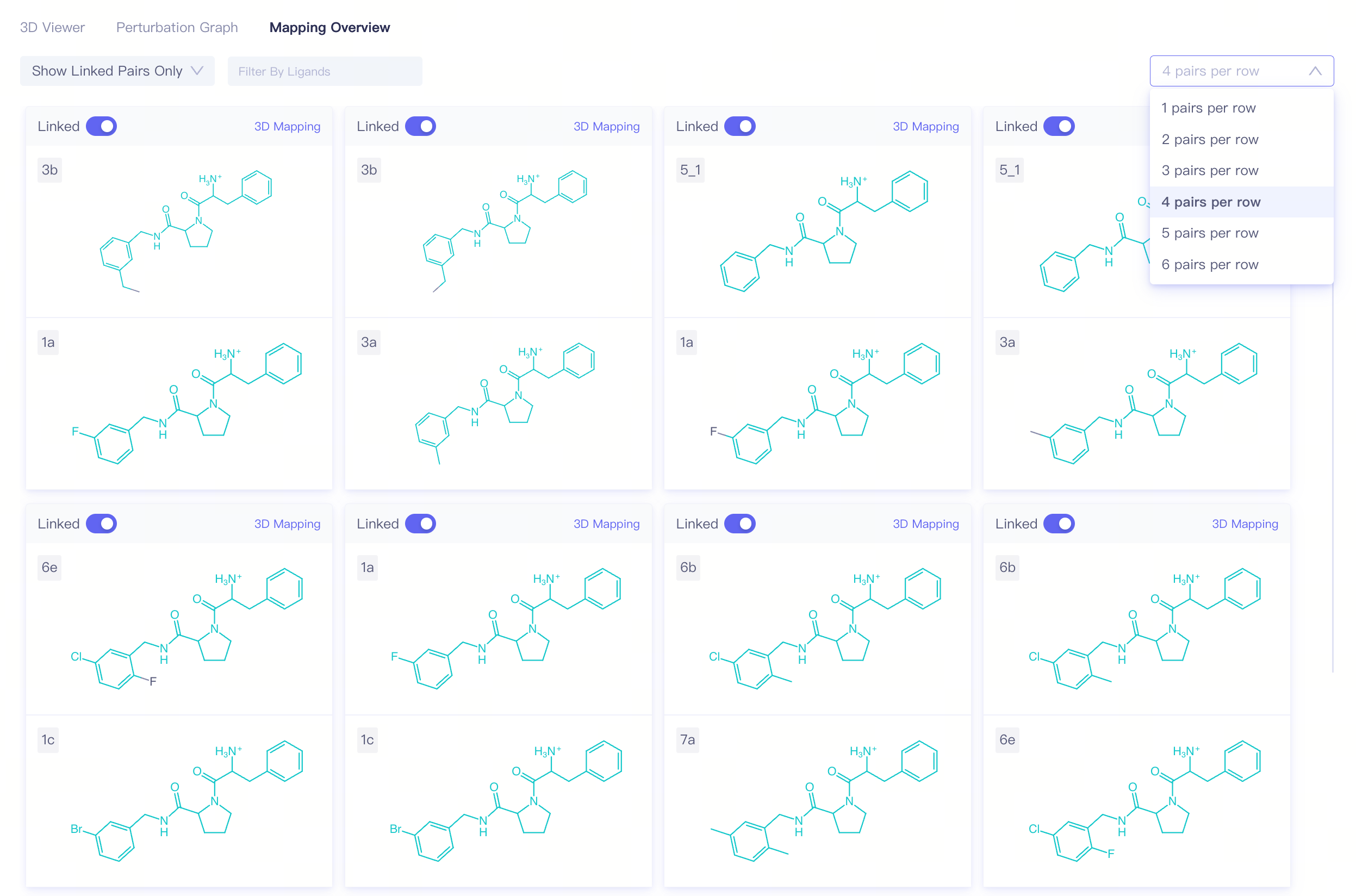Viewport: 1356px width, 896px height.
Task: Open 3D Mapping for 5_1–1a pair
Action: (x=925, y=126)
